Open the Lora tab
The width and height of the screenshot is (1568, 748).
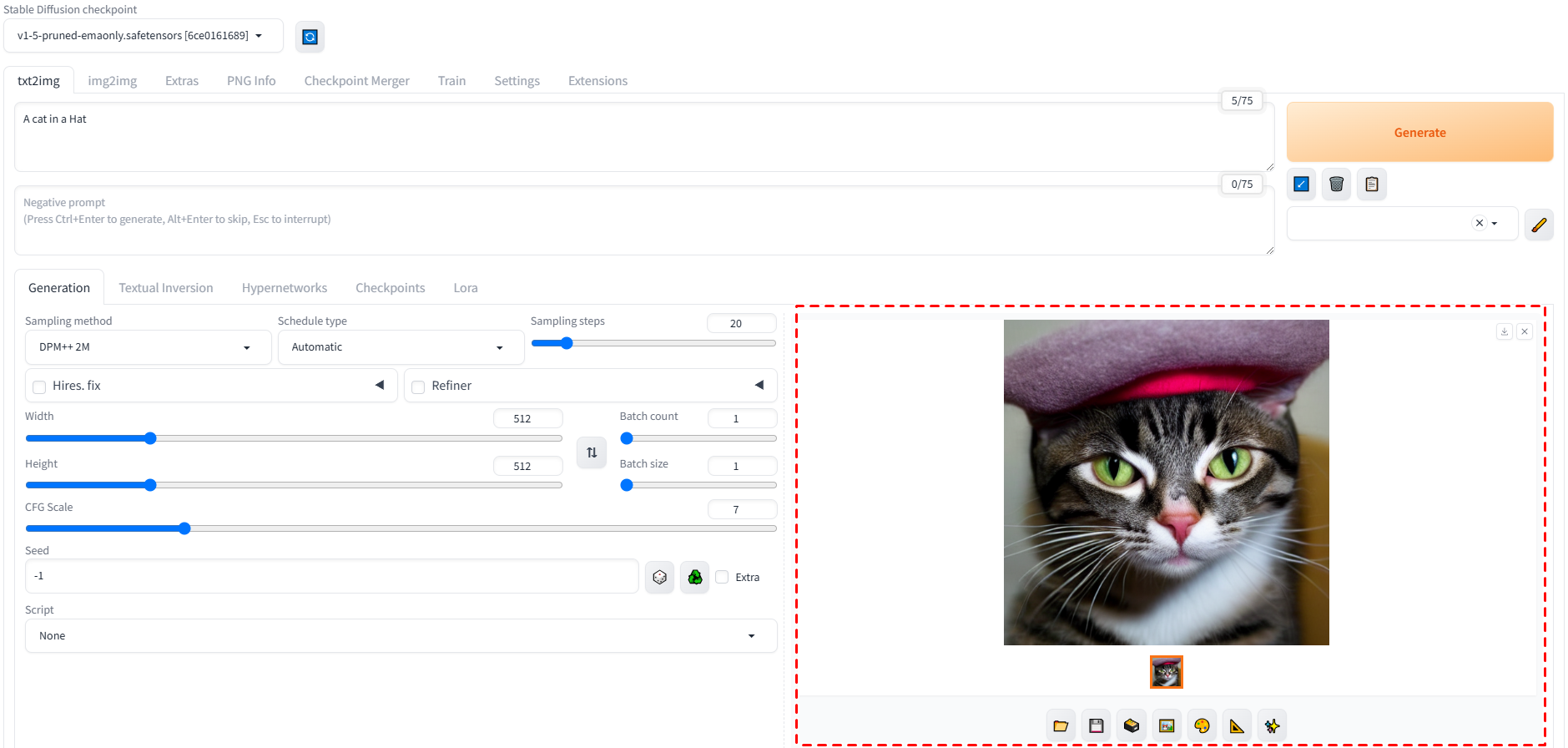(x=465, y=288)
